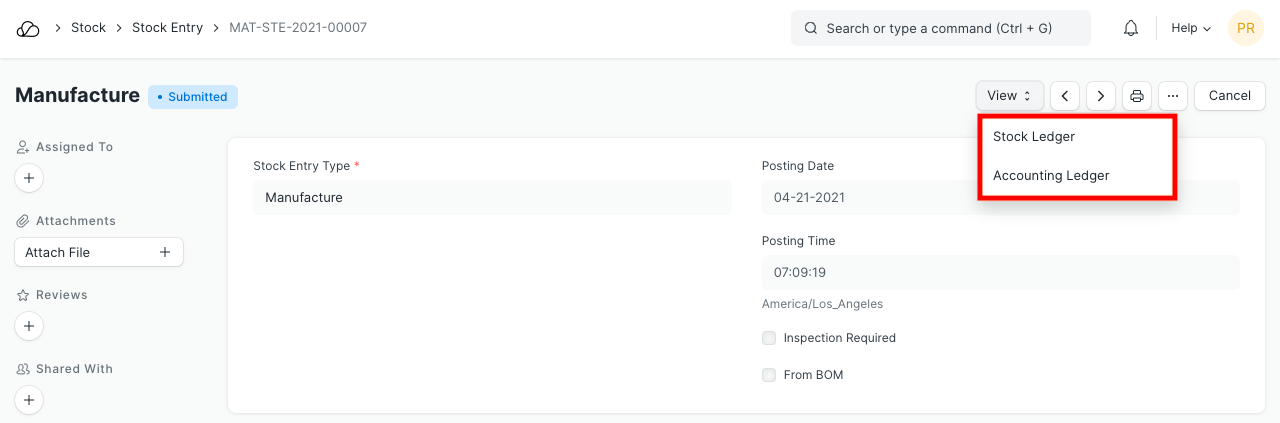Toggle the View dropdown button
1280x423 pixels.
point(1009,96)
